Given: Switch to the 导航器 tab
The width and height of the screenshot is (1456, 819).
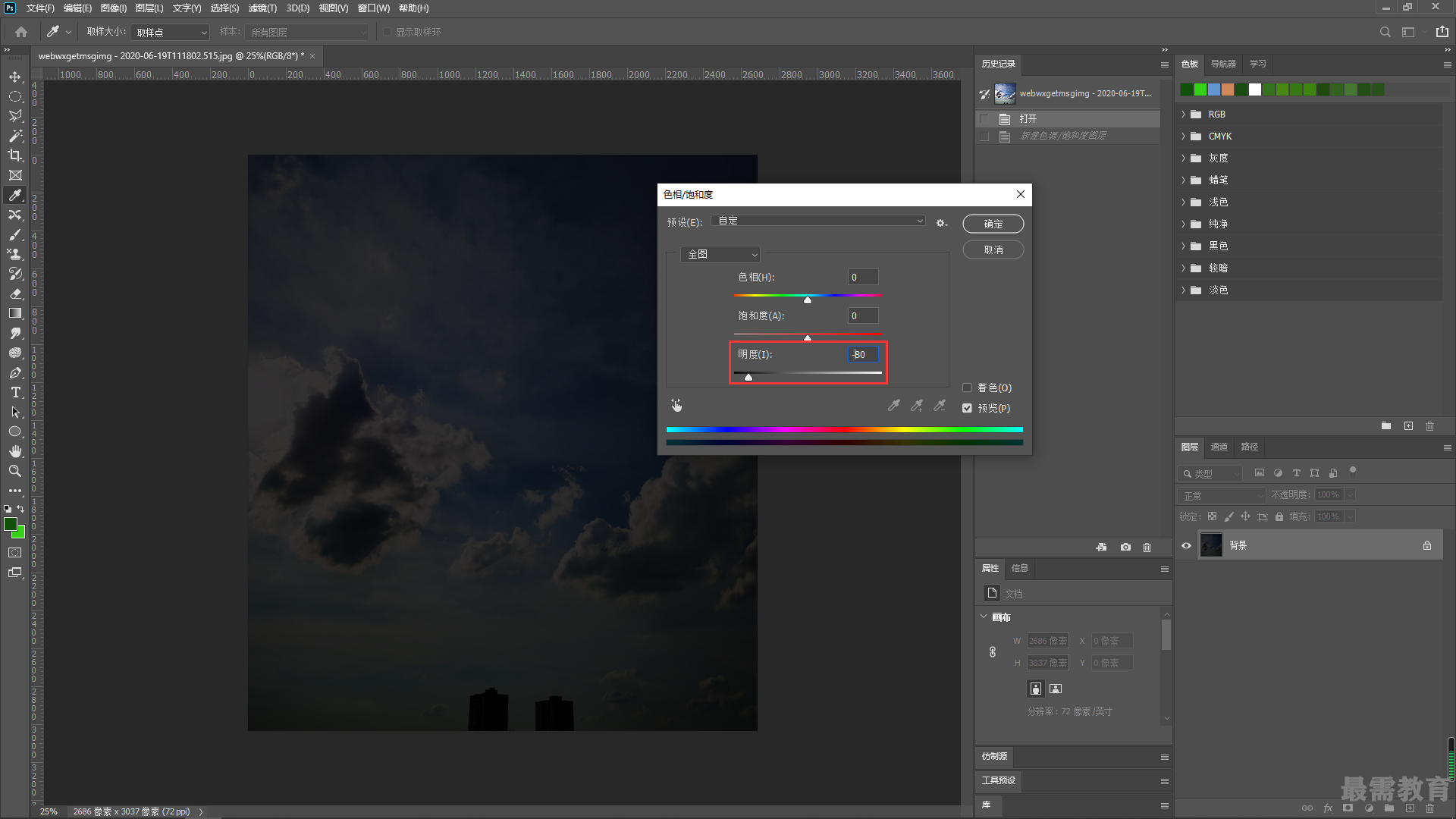Looking at the screenshot, I should pyautogui.click(x=1223, y=64).
